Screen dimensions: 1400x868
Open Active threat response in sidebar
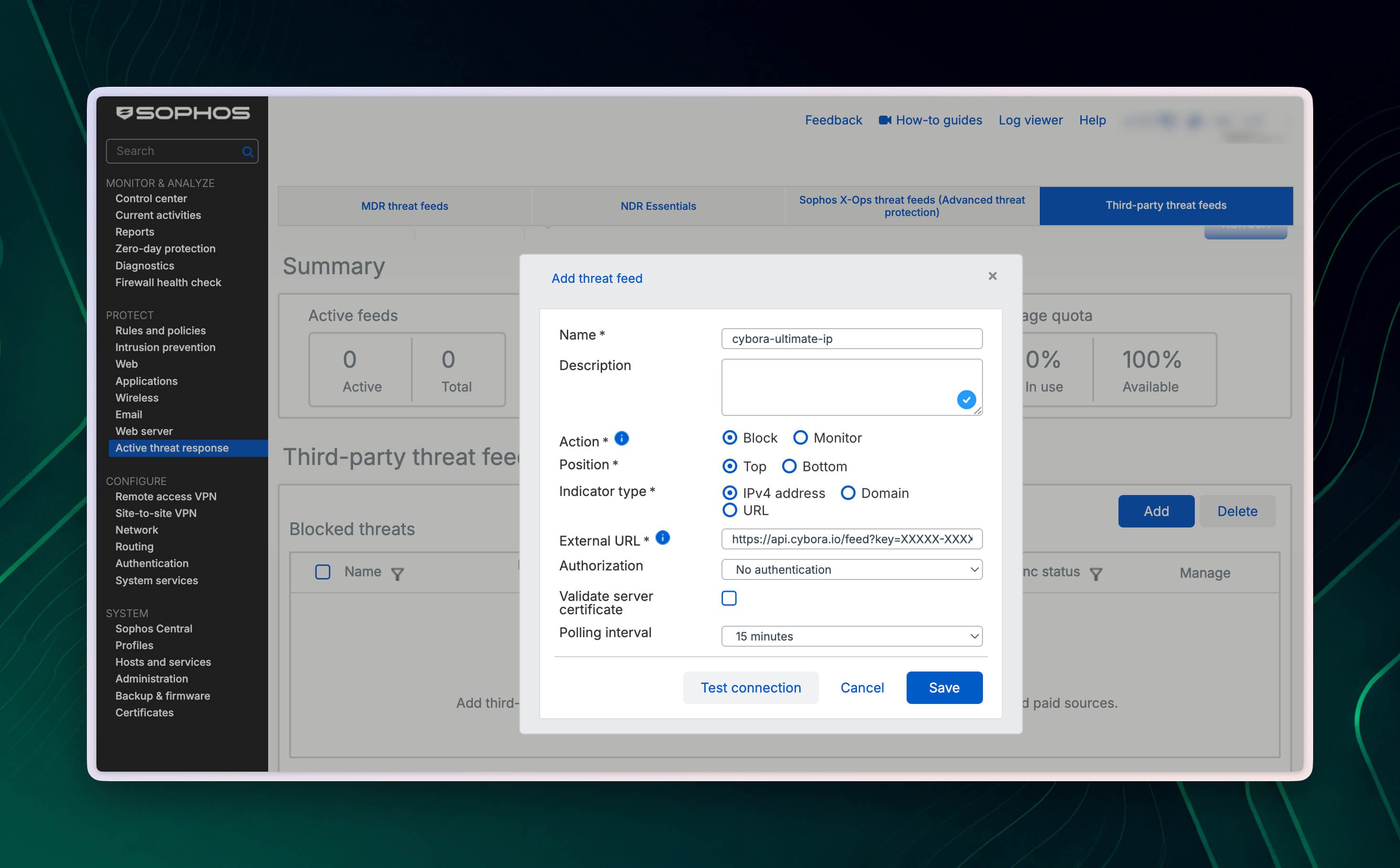click(x=188, y=448)
